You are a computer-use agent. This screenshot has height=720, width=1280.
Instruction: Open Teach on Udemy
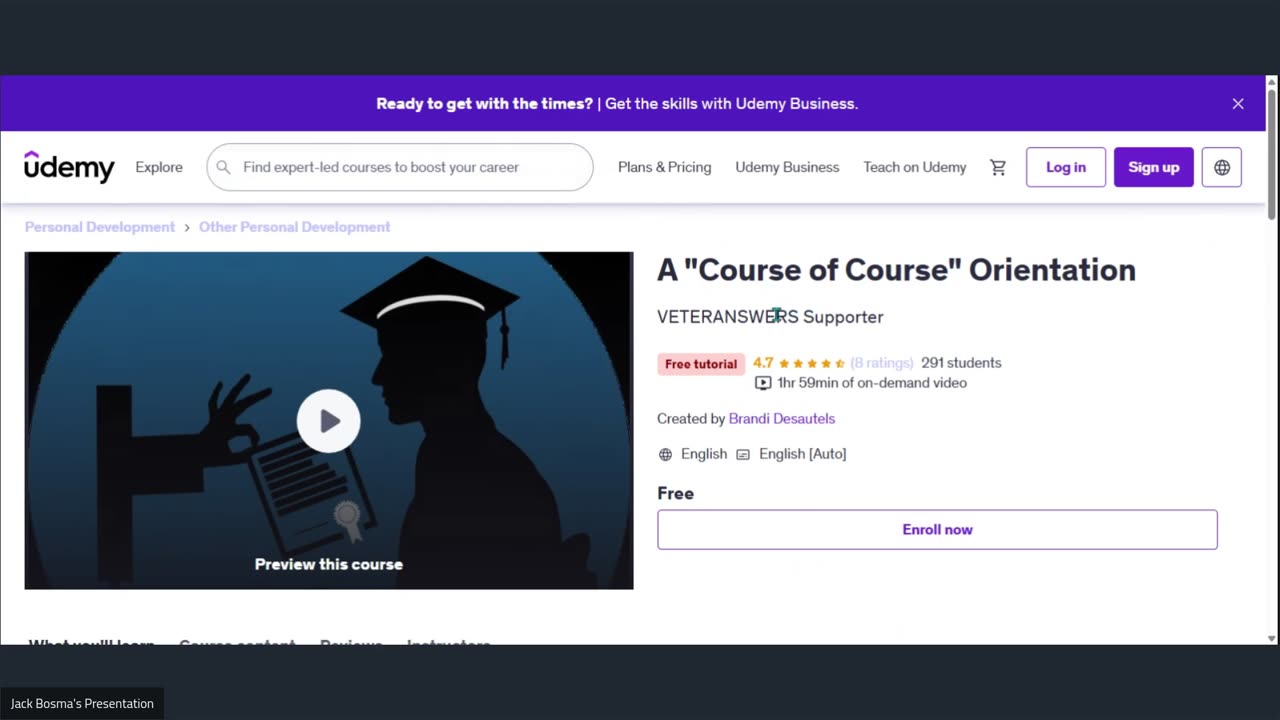point(915,167)
